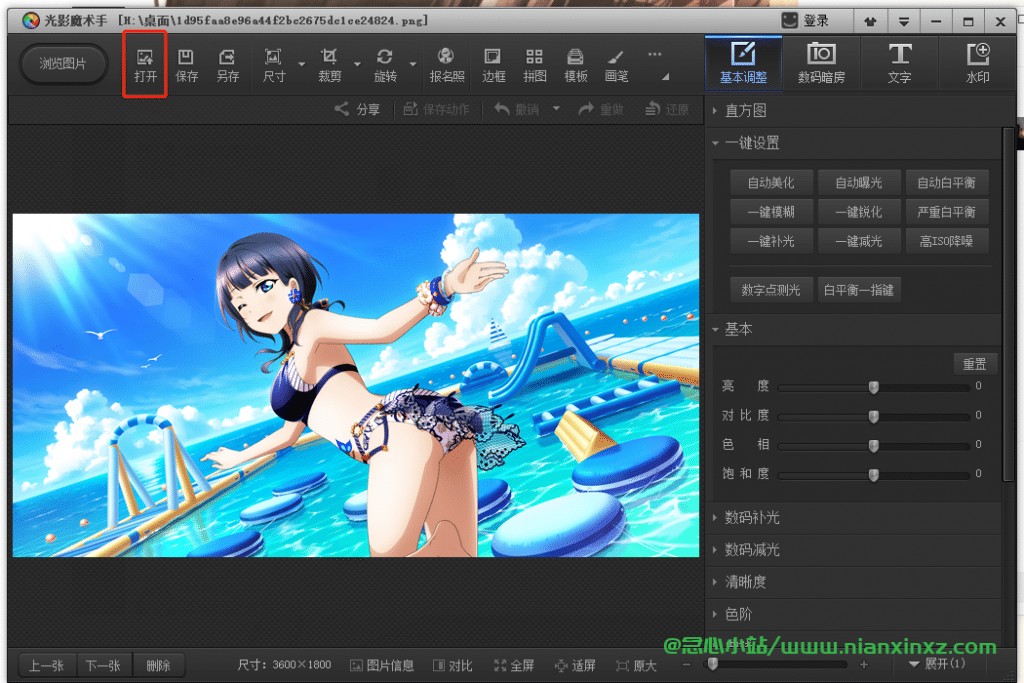
Task: Click the 亮度 brightness slider handle
Action: pyautogui.click(x=874, y=387)
